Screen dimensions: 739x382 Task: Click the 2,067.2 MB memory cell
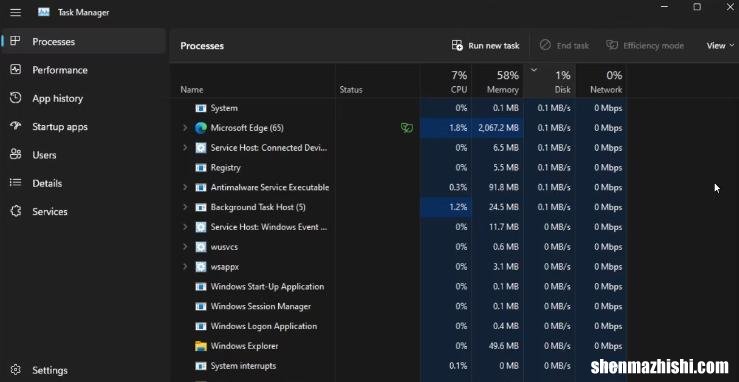click(x=498, y=128)
